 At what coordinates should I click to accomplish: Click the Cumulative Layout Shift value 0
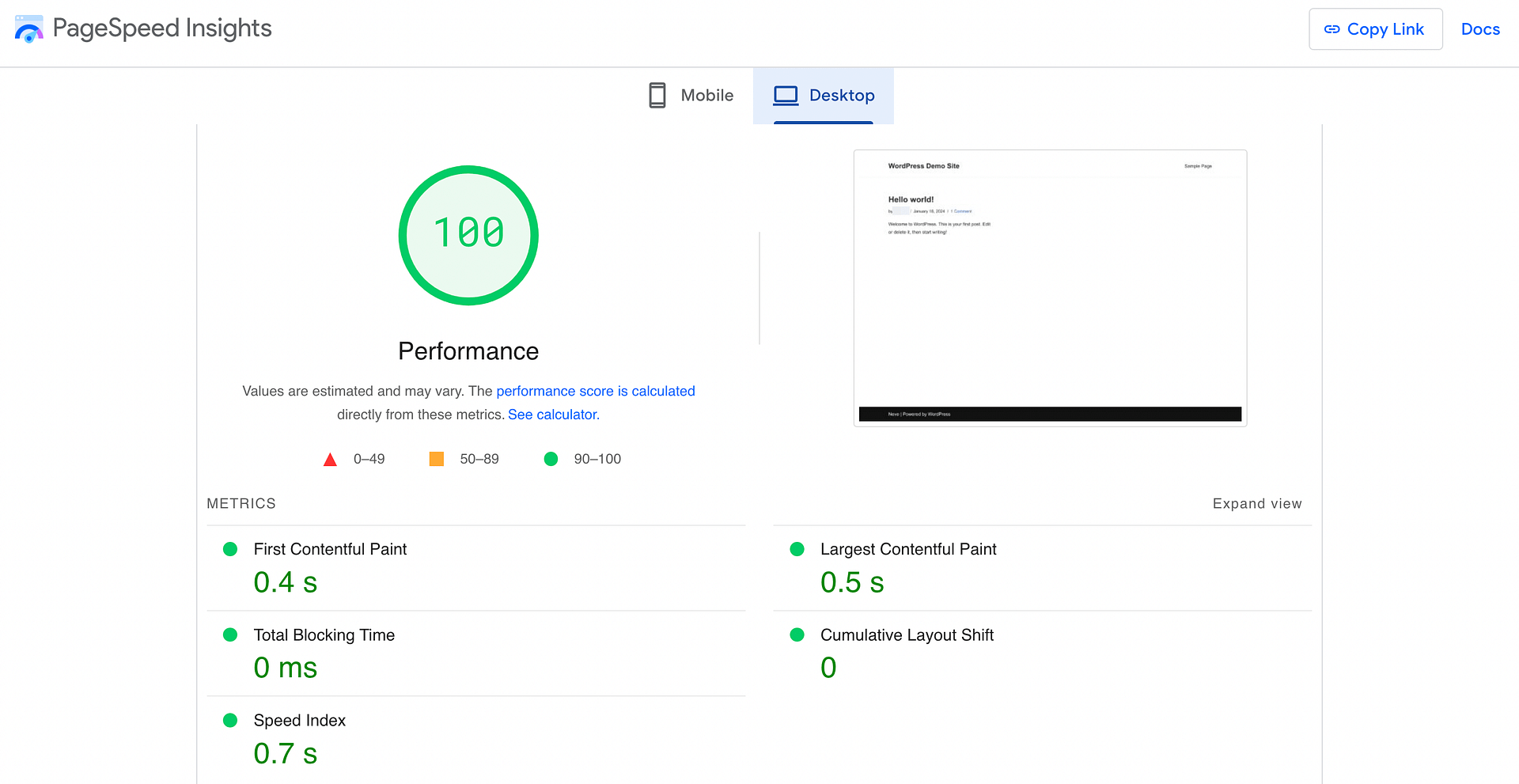click(828, 668)
